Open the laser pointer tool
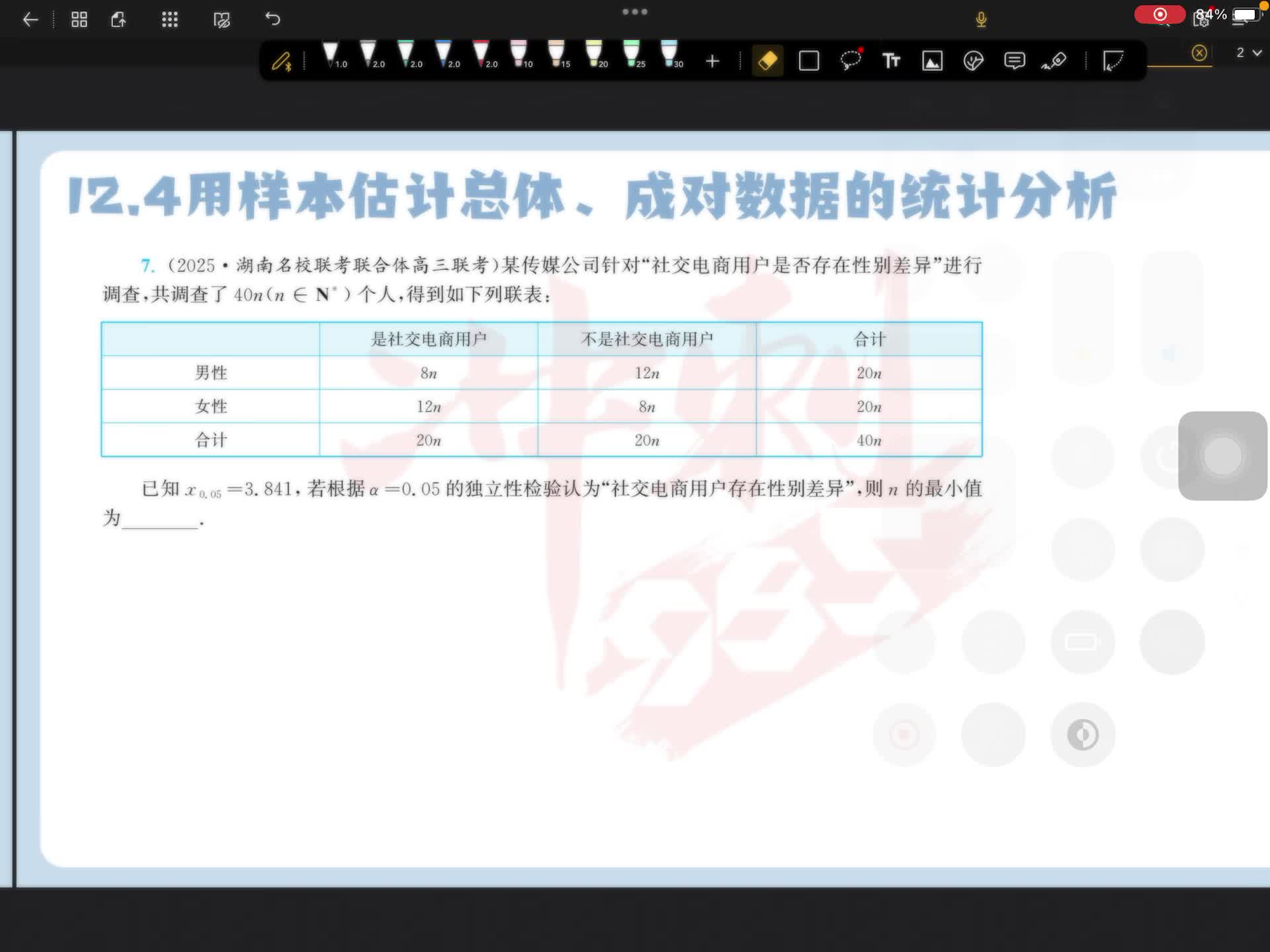 [x=1054, y=61]
